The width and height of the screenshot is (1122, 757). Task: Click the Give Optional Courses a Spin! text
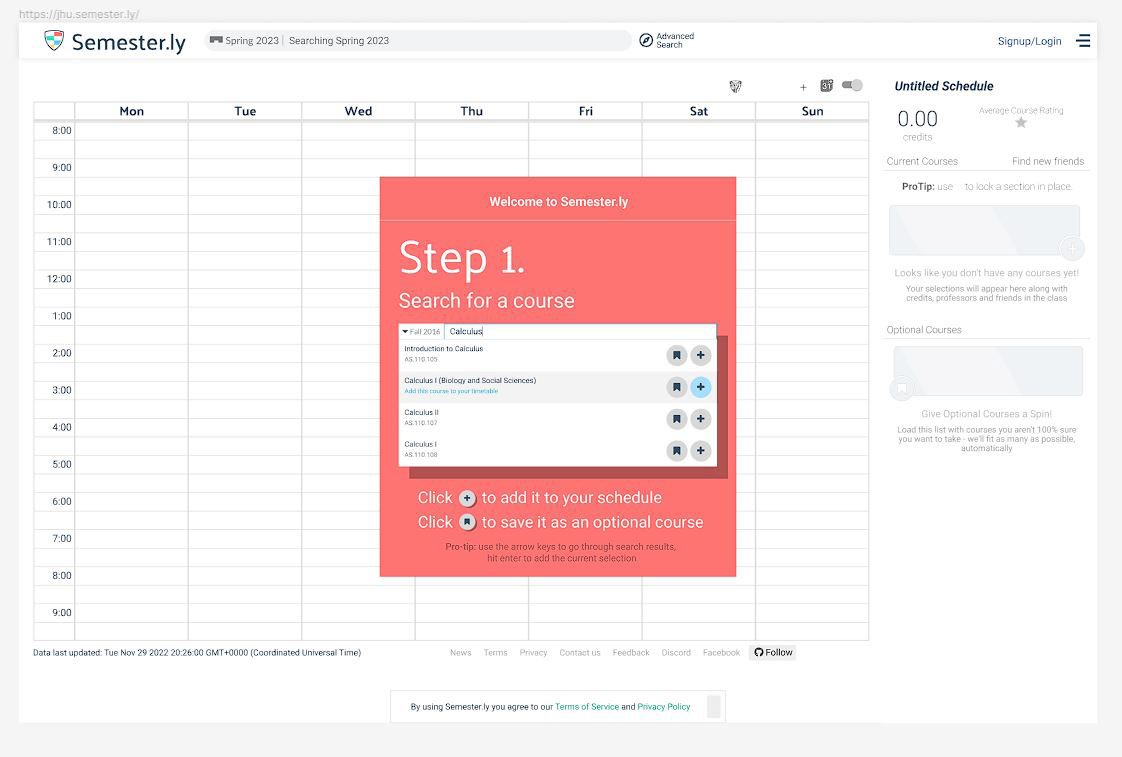[986, 414]
